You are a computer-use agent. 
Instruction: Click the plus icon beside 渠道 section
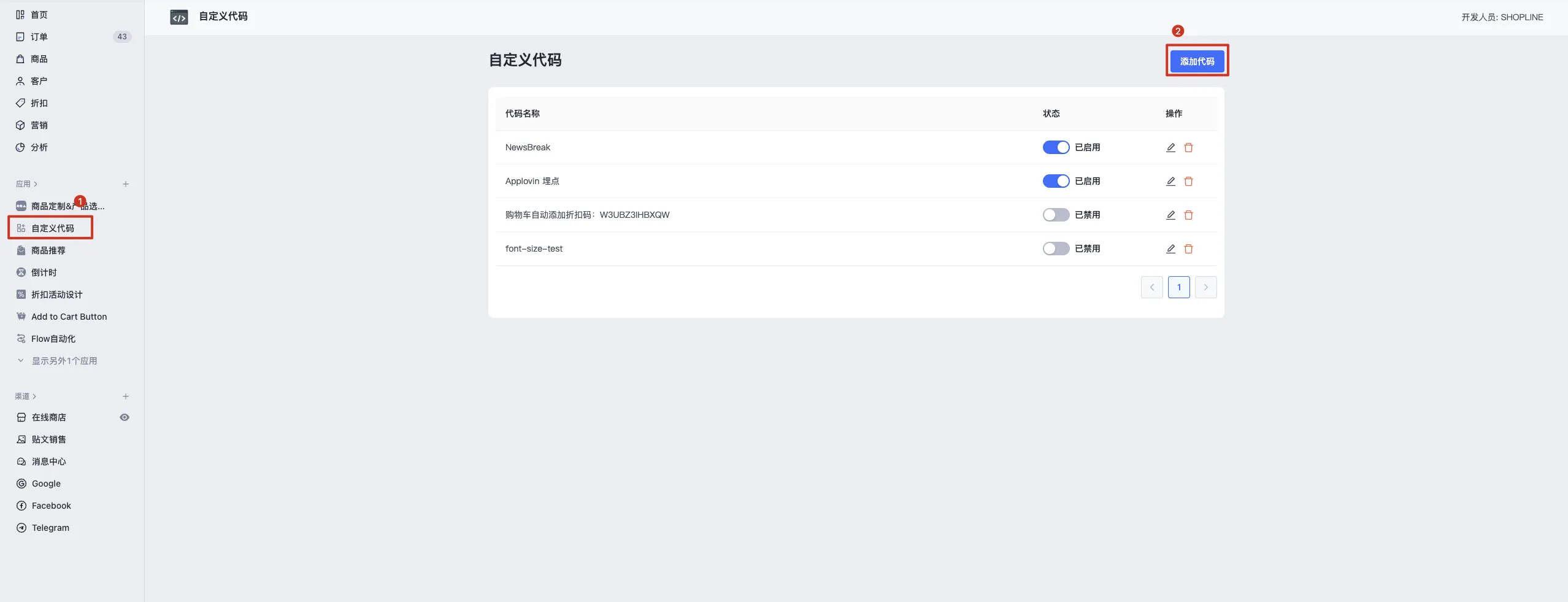(126, 396)
